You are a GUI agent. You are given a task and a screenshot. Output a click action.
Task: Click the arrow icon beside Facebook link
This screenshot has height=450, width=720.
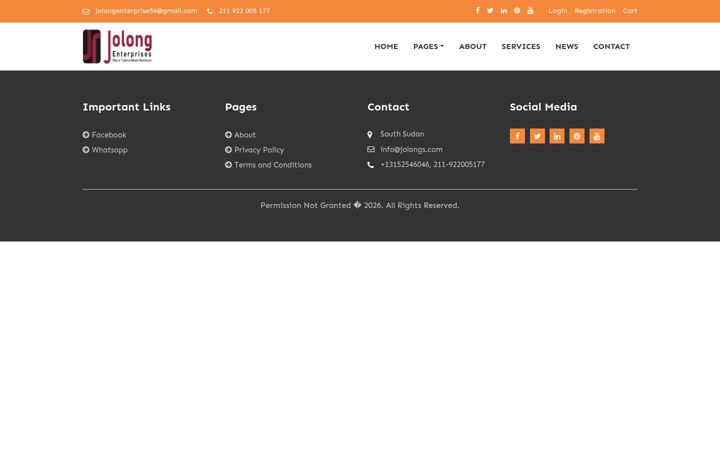[x=86, y=135]
